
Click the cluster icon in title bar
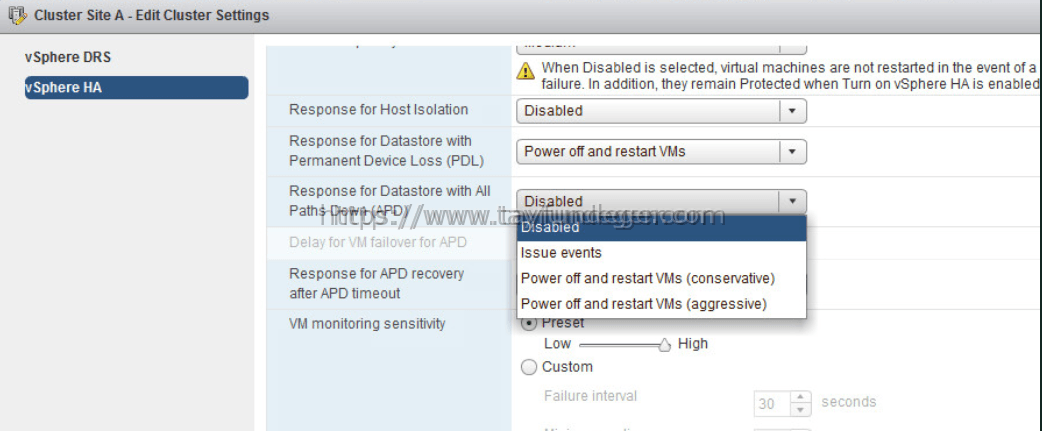pyautogui.click(x=17, y=15)
